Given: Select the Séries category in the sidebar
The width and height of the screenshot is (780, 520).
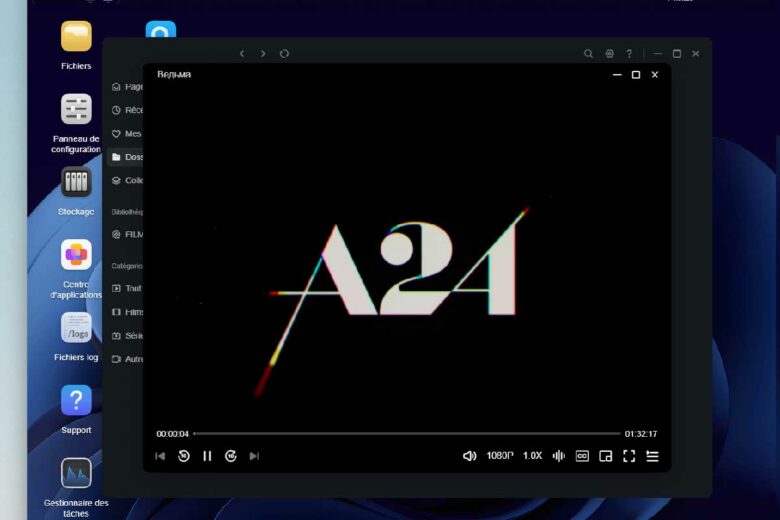Looking at the screenshot, I should (127, 335).
